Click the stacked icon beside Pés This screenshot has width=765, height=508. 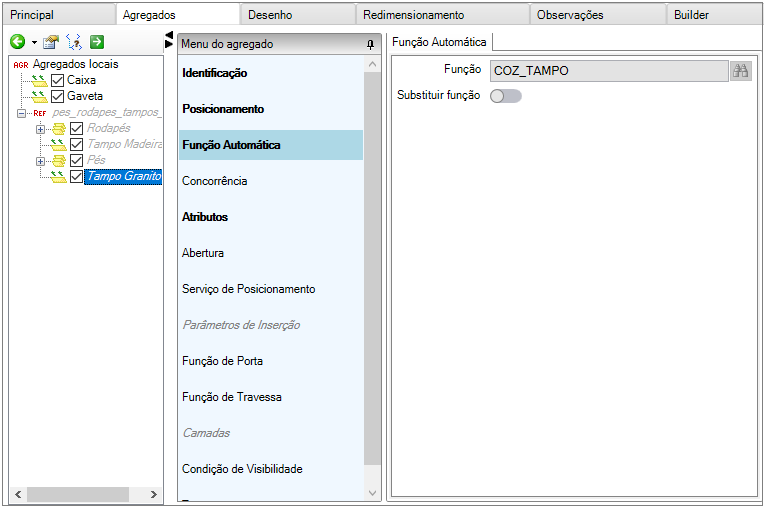coord(59,160)
